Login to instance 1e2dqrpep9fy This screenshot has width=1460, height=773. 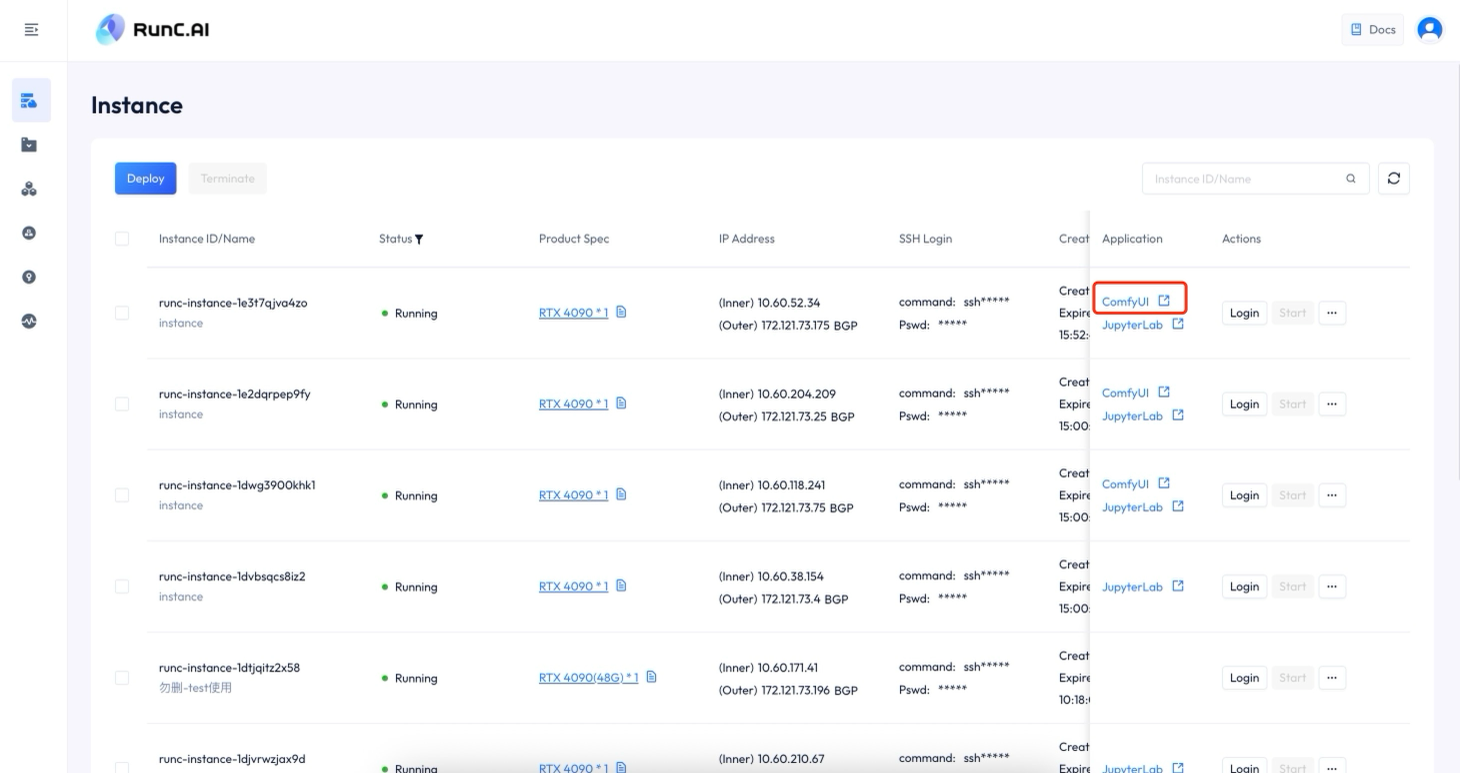pyautogui.click(x=1244, y=404)
